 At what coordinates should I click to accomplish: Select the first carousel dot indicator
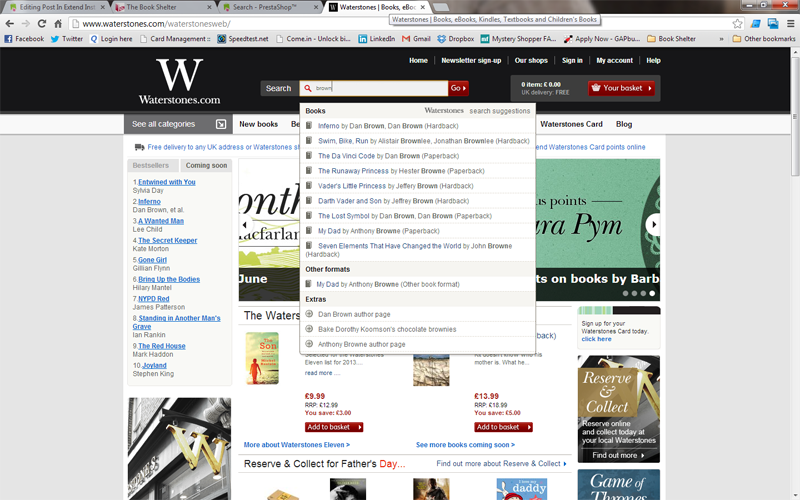point(625,293)
